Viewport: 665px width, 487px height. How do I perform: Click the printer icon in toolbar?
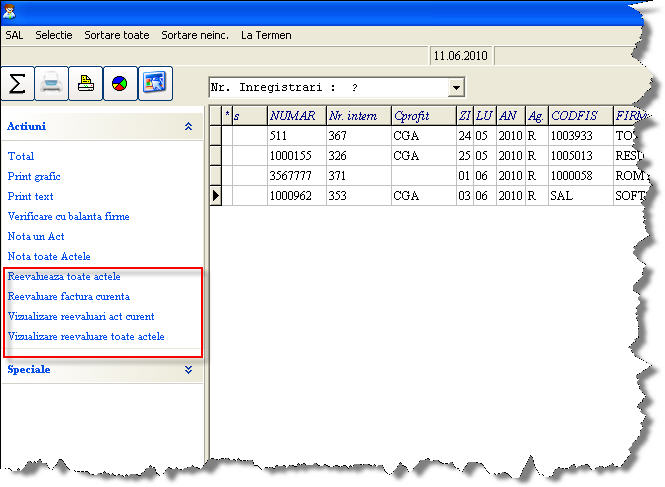pos(52,83)
